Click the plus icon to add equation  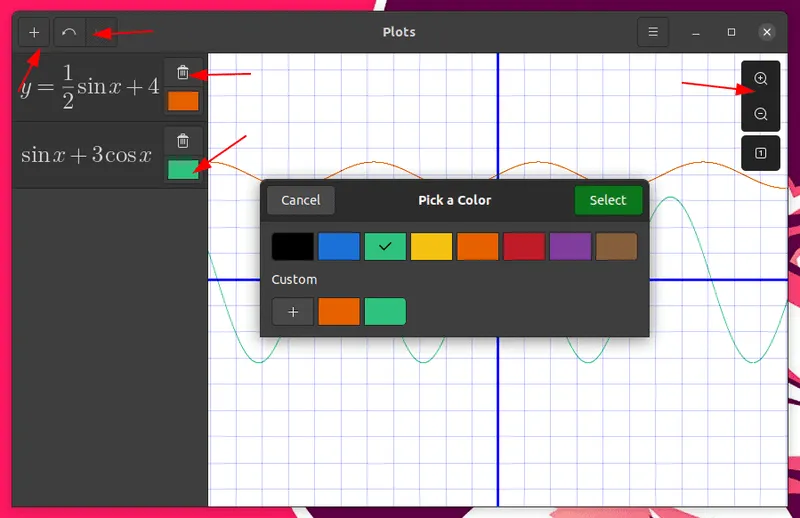(34, 32)
